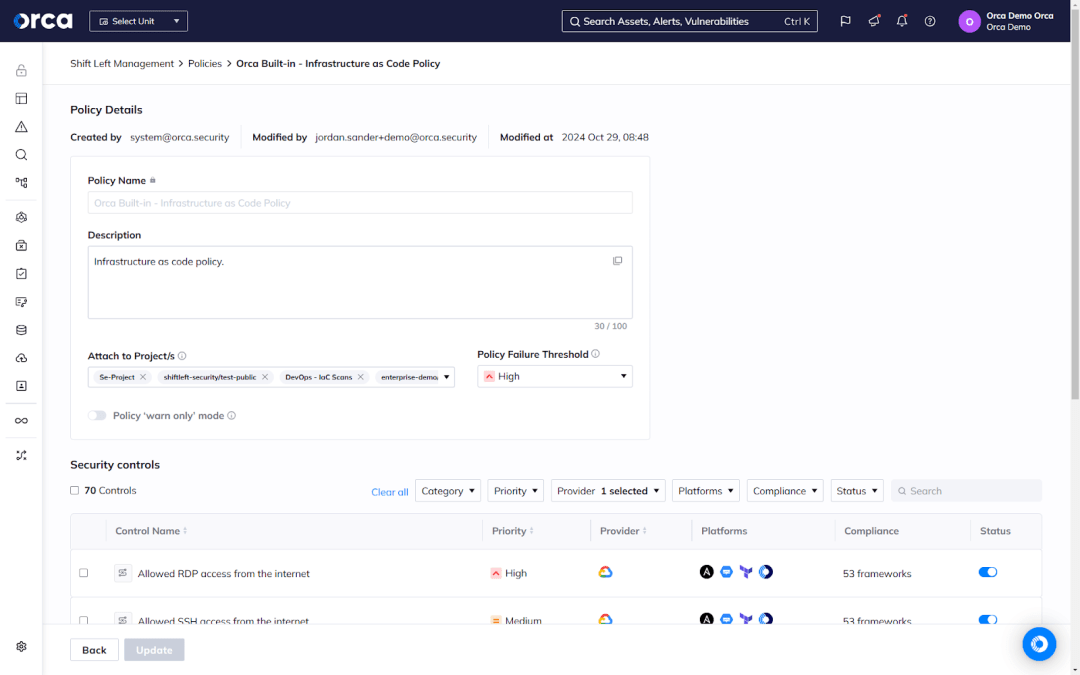Focus the Search Assets, Alerts, Vulnerabilities box

pyautogui.click(x=689, y=21)
